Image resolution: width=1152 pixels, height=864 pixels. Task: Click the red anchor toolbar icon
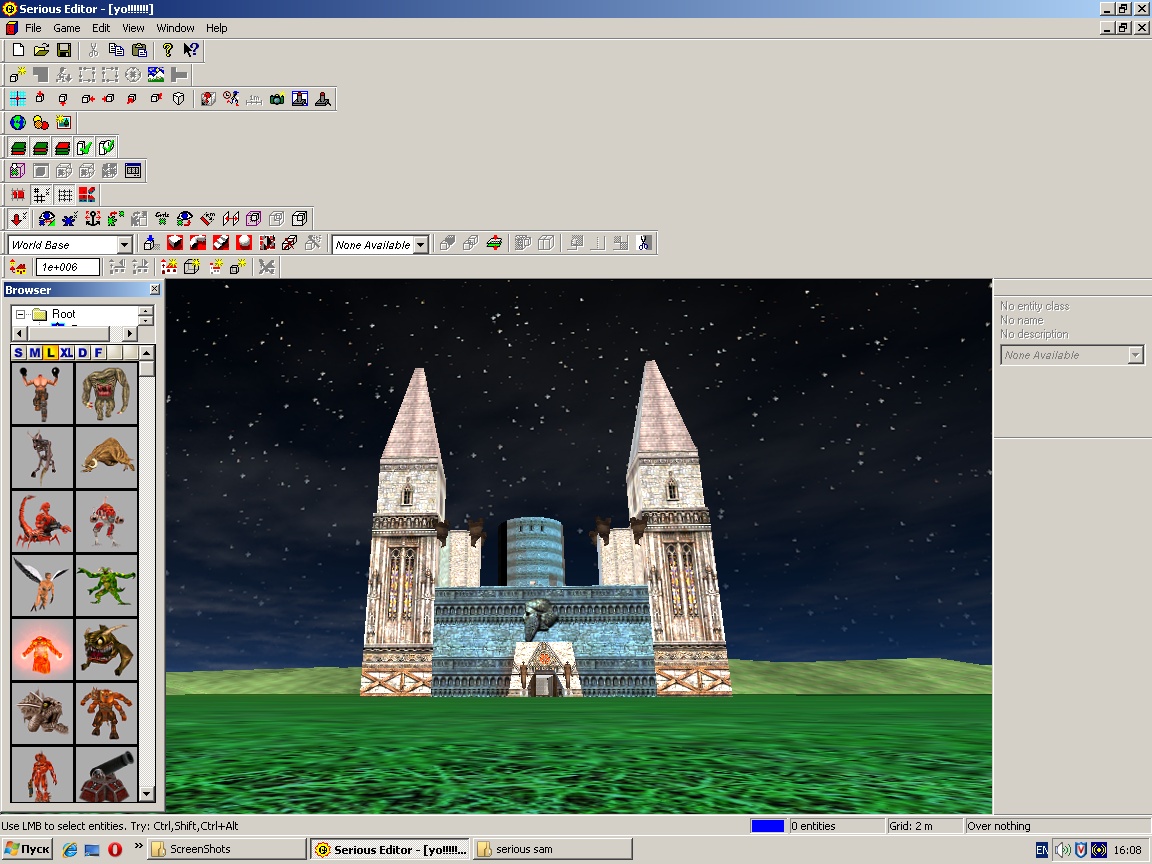pos(93,218)
